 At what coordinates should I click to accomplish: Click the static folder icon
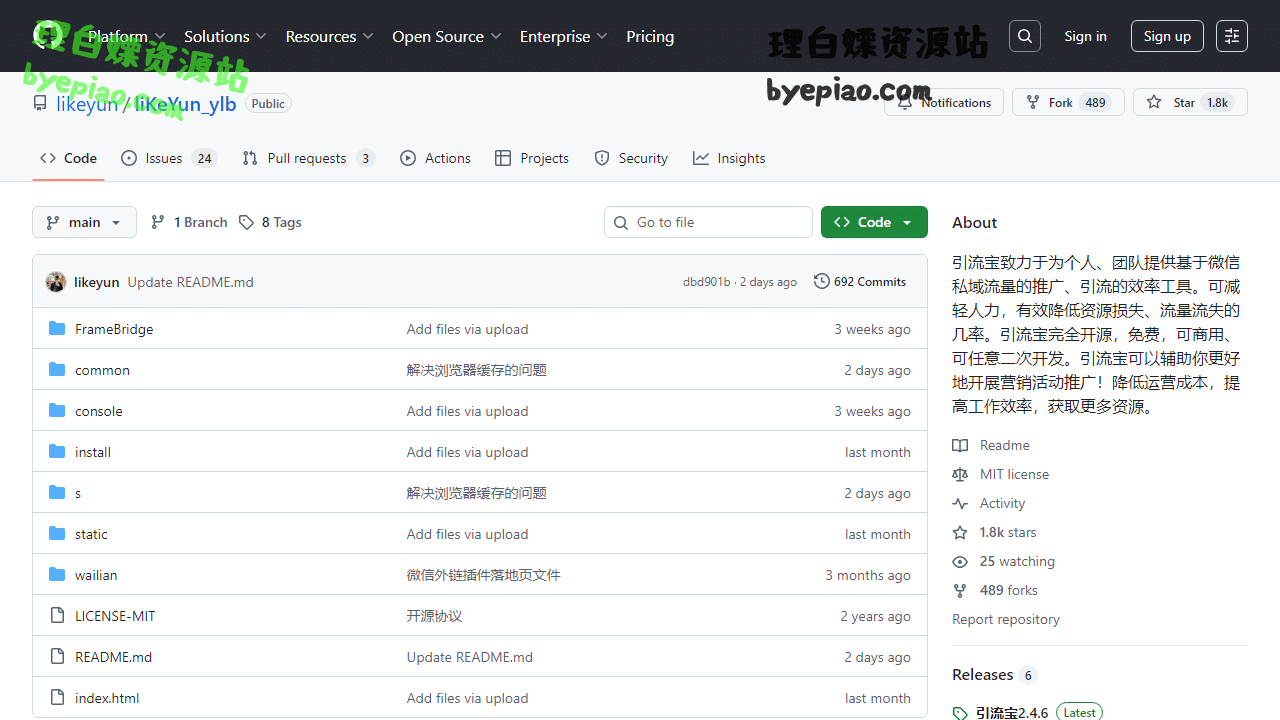coord(57,534)
